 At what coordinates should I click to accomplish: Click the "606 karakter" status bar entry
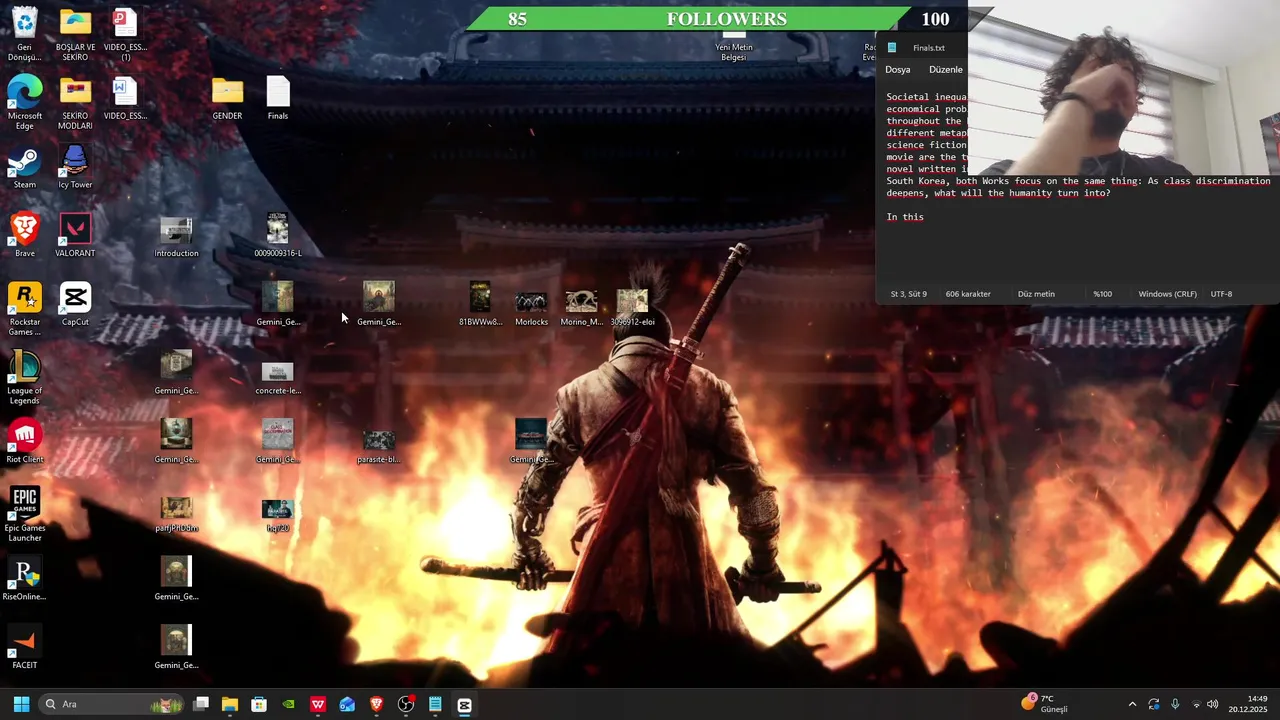click(968, 294)
